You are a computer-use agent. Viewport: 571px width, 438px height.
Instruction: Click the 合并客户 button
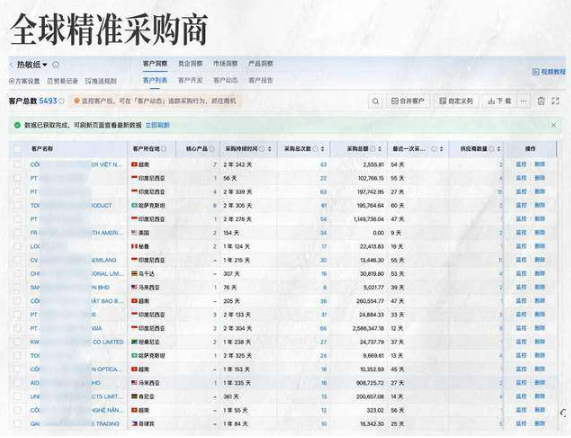407,101
